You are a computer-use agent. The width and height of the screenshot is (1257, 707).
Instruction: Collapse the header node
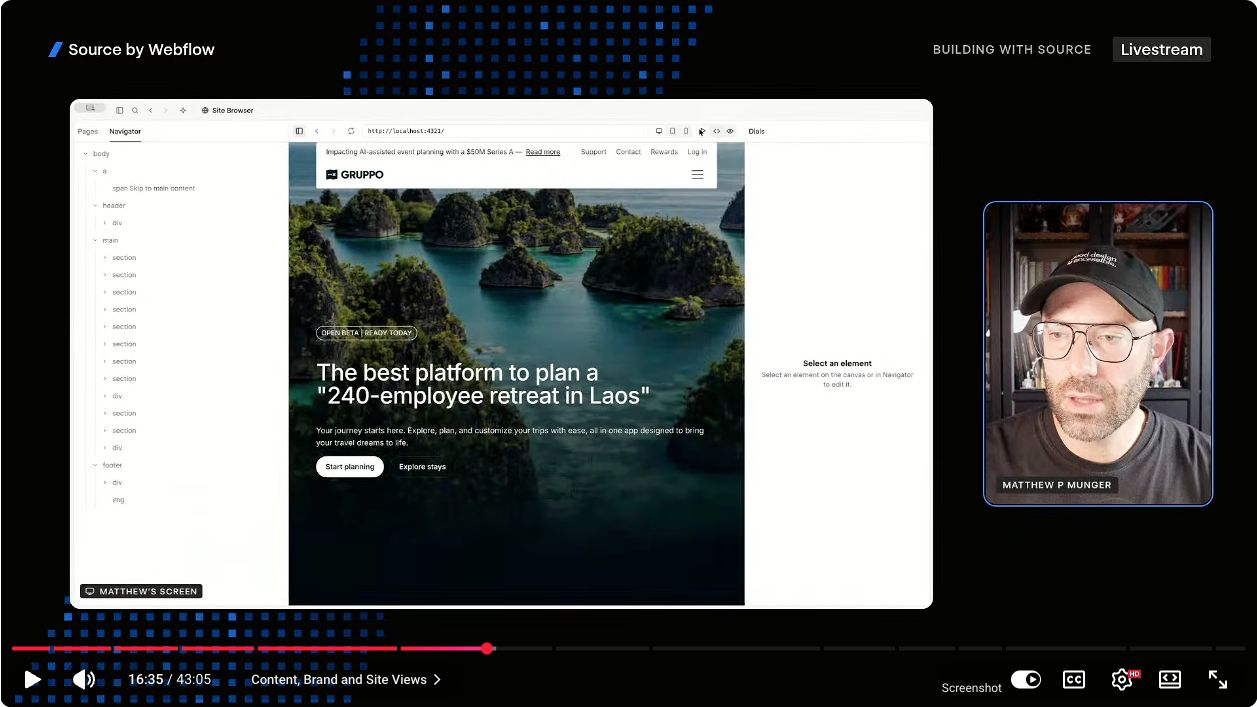tap(95, 205)
